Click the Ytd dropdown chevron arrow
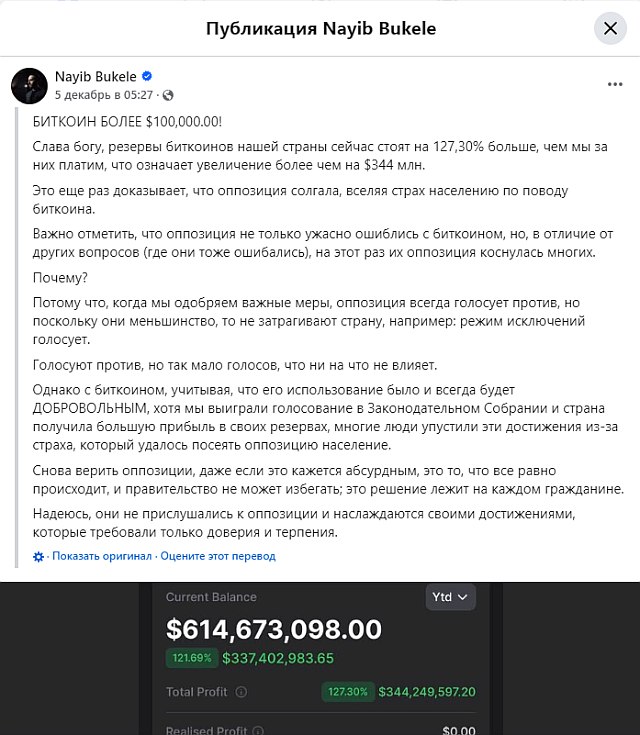The width and height of the screenshot is (640, 735). click(x=463, y=597)
